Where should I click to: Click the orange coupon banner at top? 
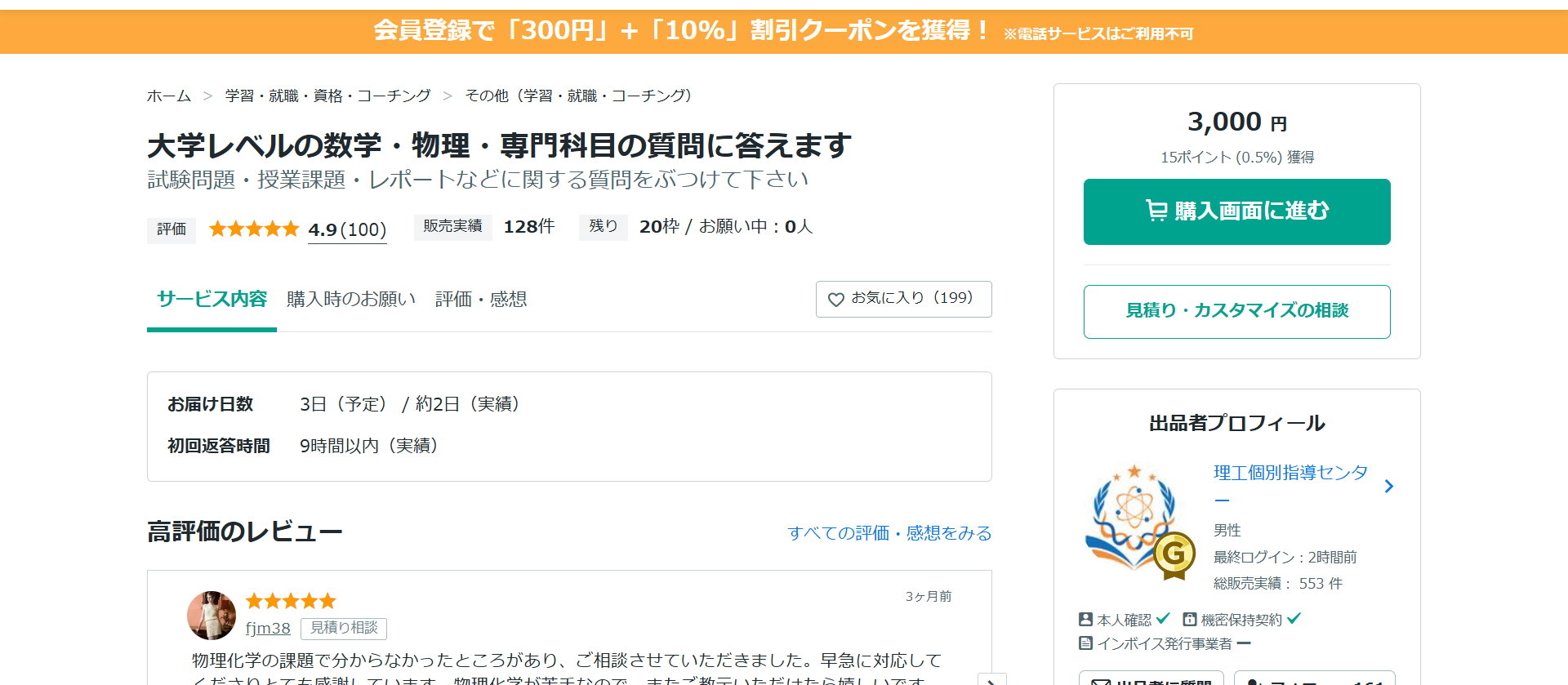[x=784, y=32]
